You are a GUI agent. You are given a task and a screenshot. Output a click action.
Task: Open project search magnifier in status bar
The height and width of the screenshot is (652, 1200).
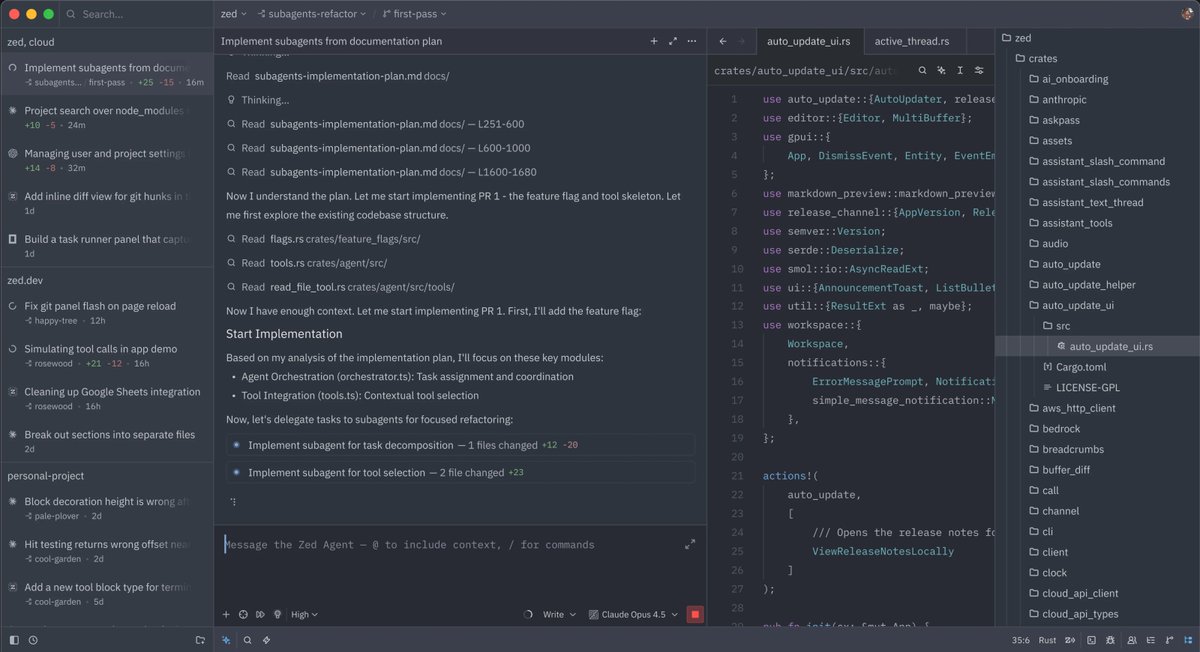tap(247, 640)
